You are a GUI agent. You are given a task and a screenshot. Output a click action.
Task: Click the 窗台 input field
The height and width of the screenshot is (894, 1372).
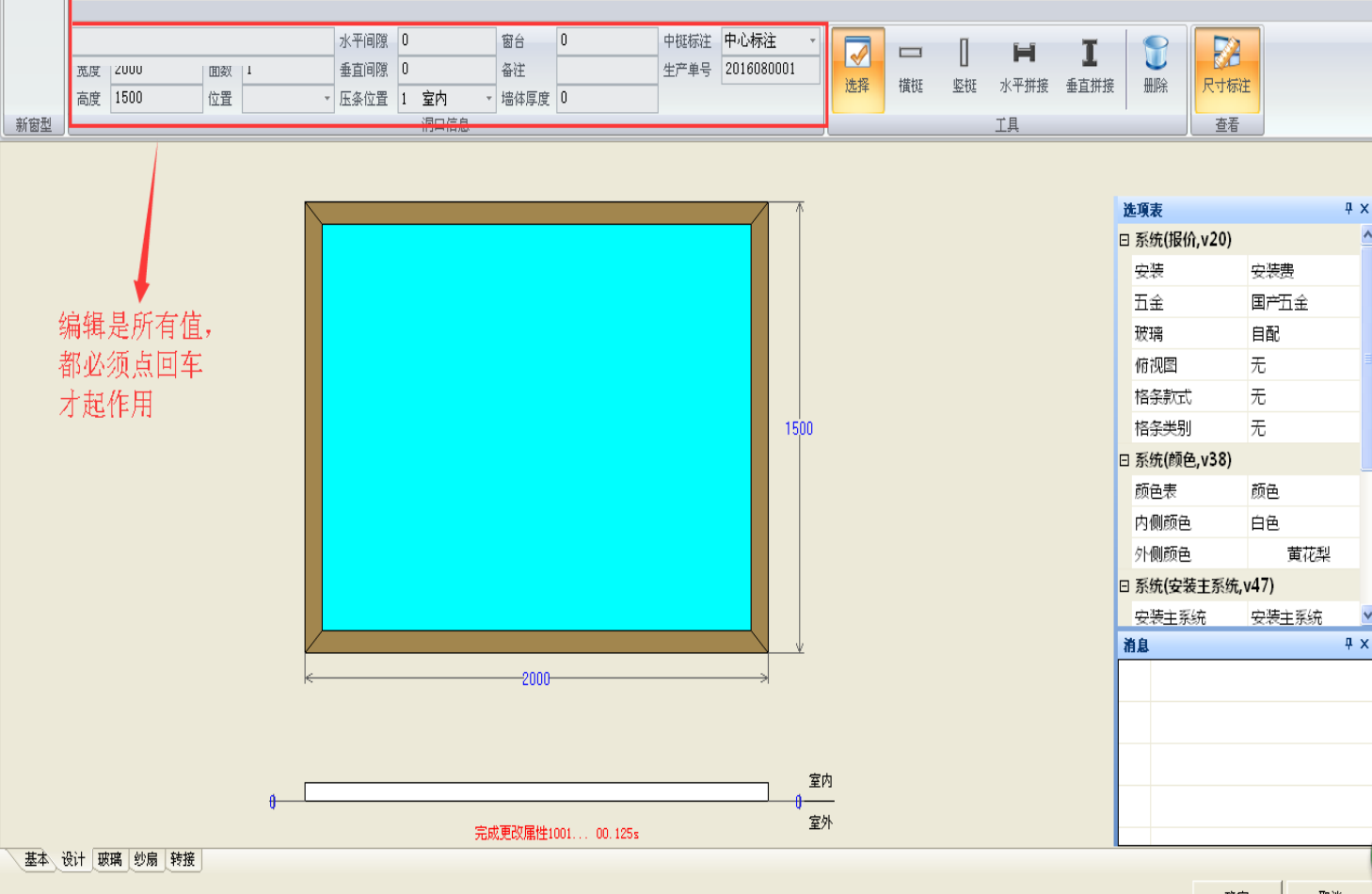pos(606,40)
